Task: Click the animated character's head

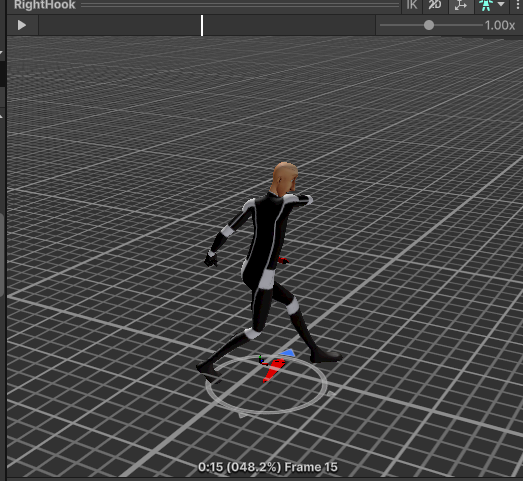Action: tap(285, 178)
